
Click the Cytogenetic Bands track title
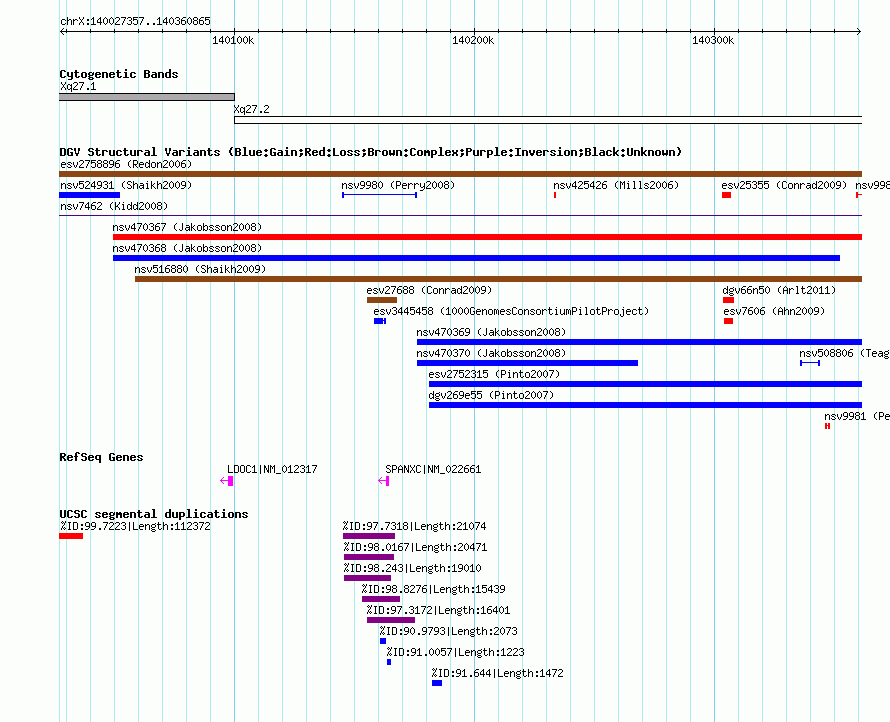coord(119,74)
